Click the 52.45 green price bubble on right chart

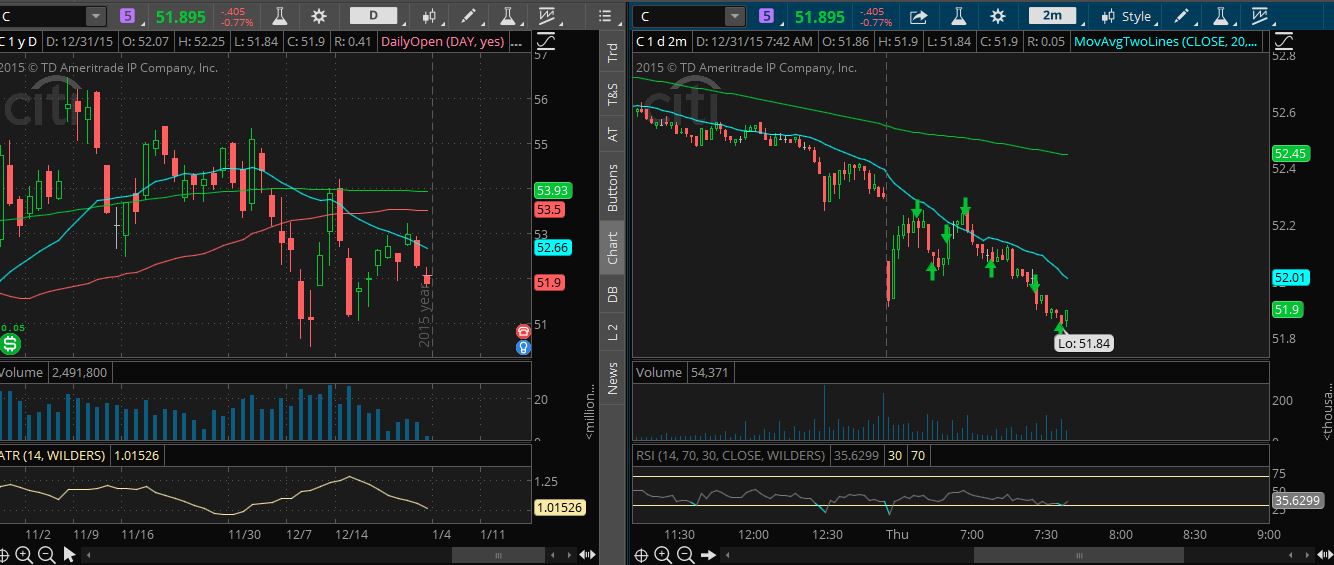(1290, 154)
